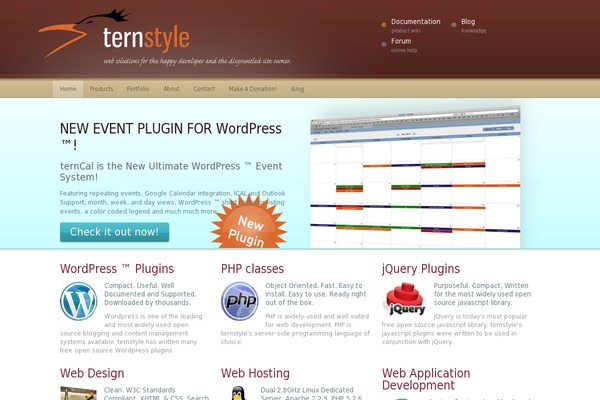The height and width of the screenshot is (400, 600).
Task: Open the About navigation item
Action: click(x=171, y=89)
